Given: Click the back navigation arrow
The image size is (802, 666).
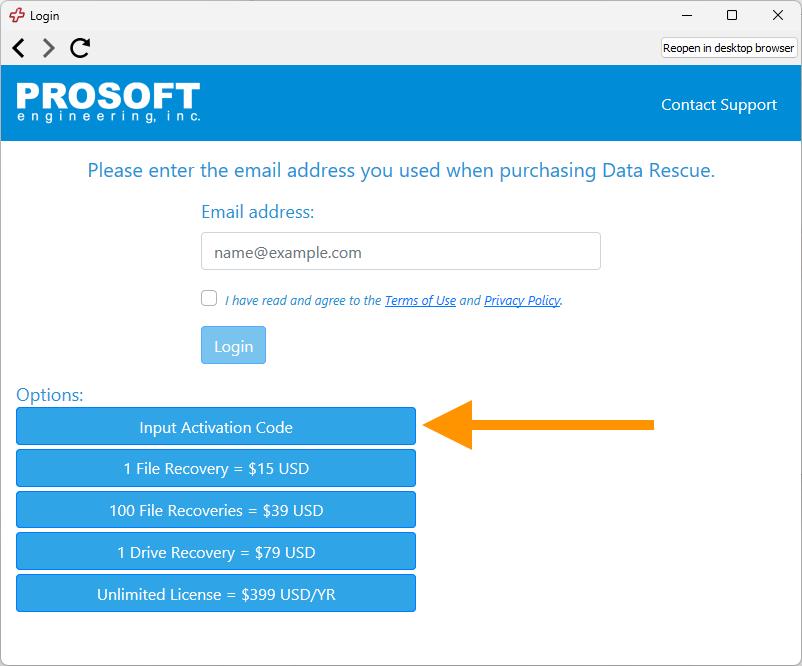Looking at the screenshot, I should click(x=17, y=47).
